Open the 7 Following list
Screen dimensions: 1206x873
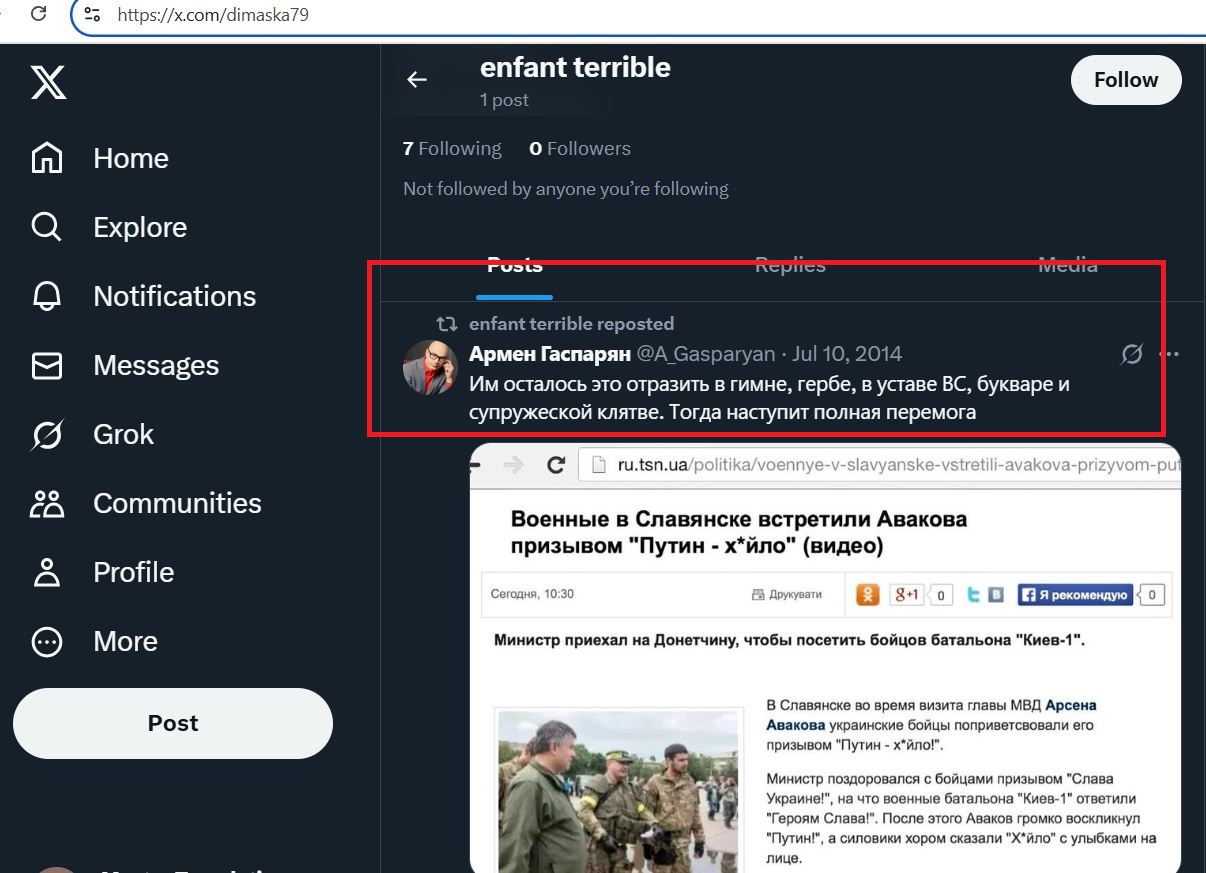[452, 149]
